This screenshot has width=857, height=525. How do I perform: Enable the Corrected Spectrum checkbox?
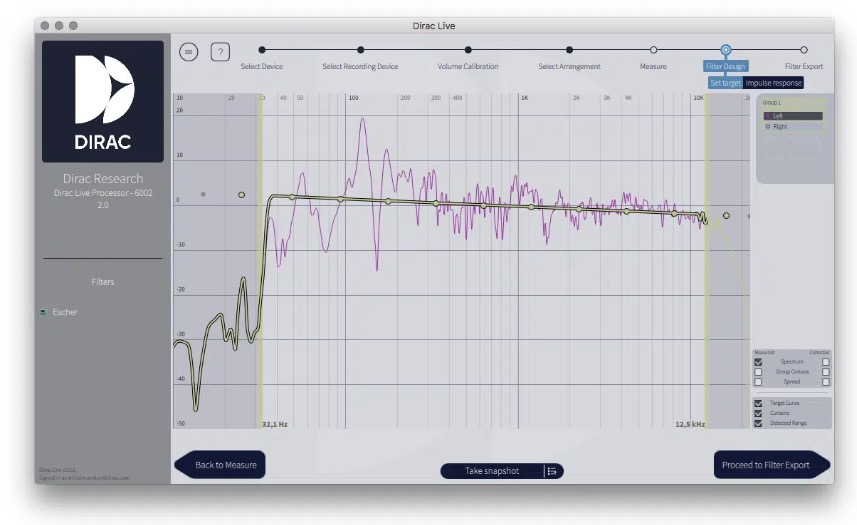click(x=825, y=362)
